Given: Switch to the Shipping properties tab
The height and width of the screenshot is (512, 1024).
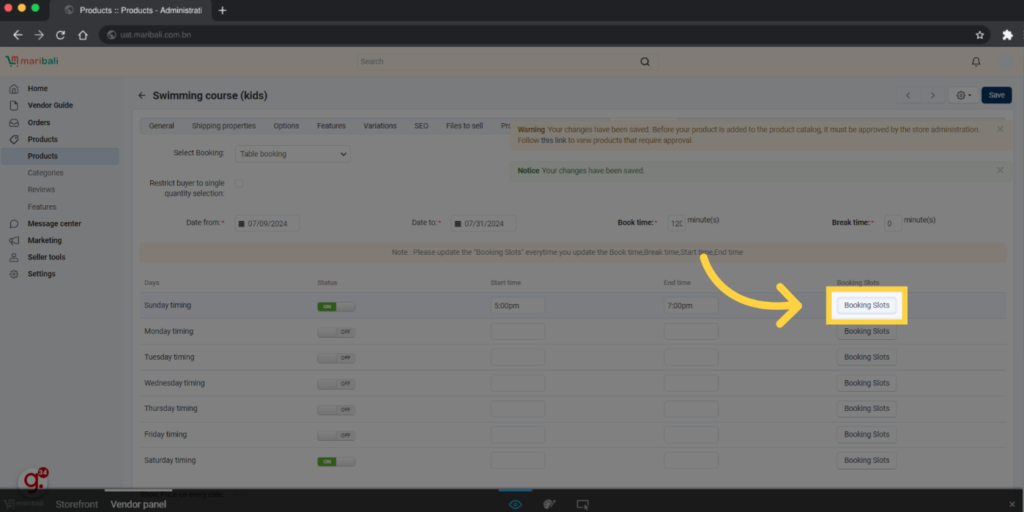Looking at the screenshot, I should [223, 126].
